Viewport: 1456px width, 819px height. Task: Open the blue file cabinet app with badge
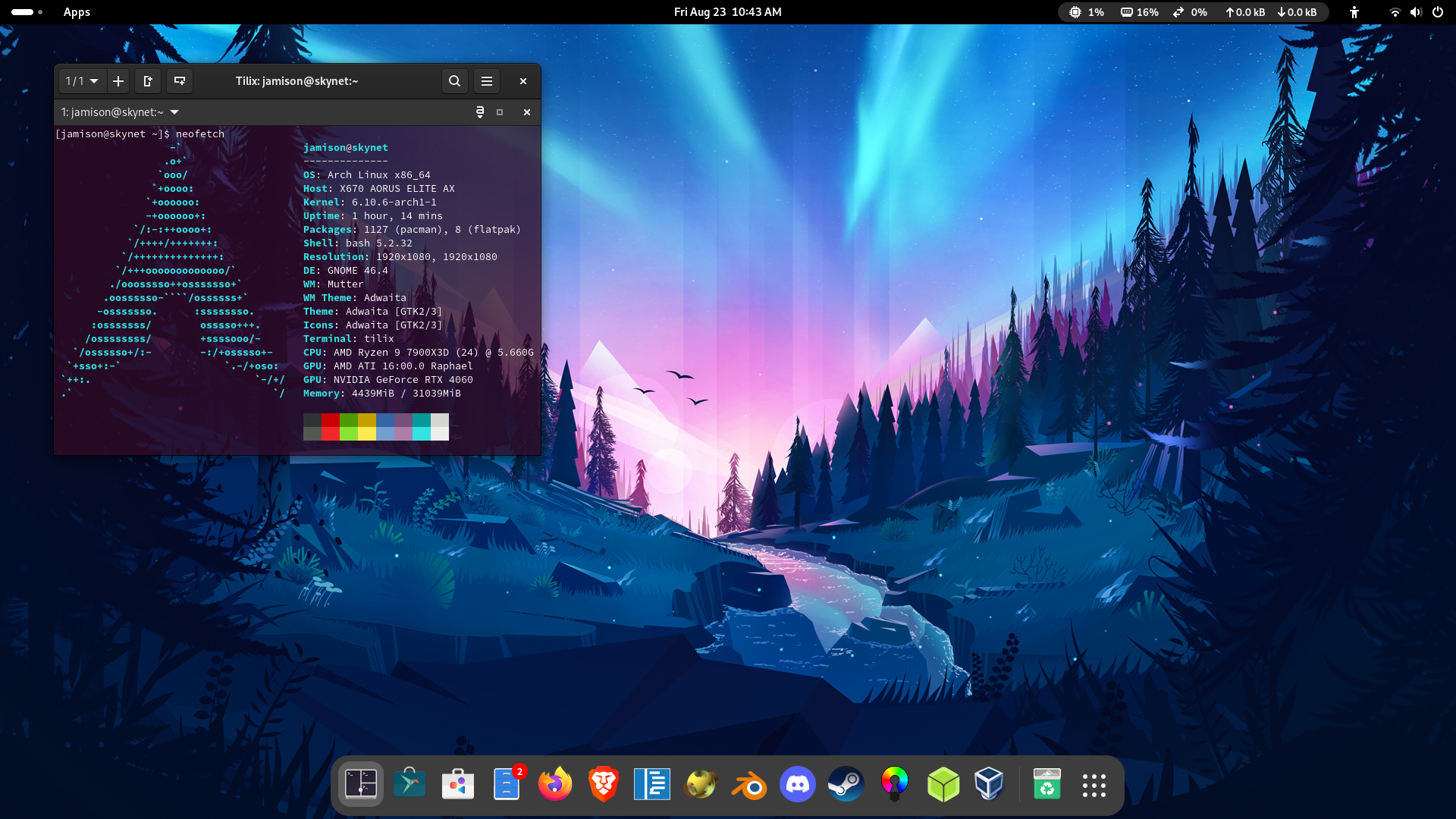[507, 784]
